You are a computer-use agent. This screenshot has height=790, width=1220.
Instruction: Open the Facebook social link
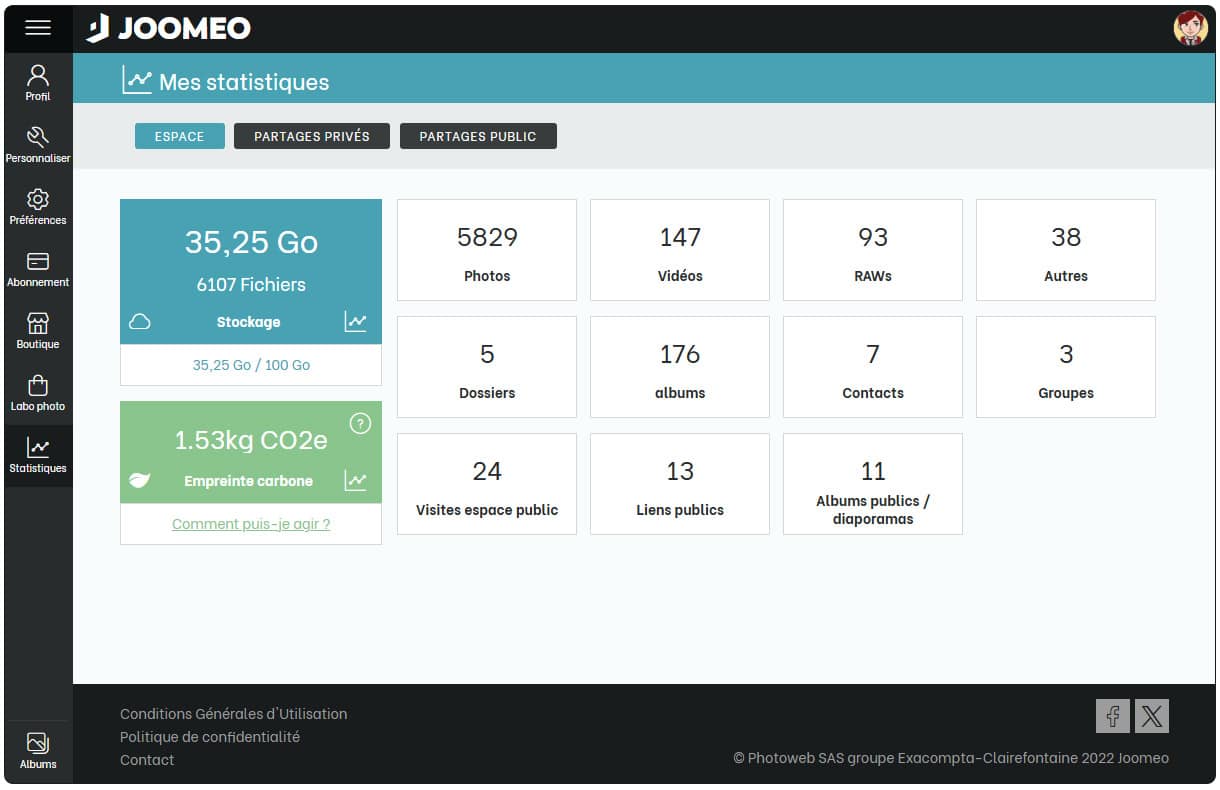[x=1112, y=716]
